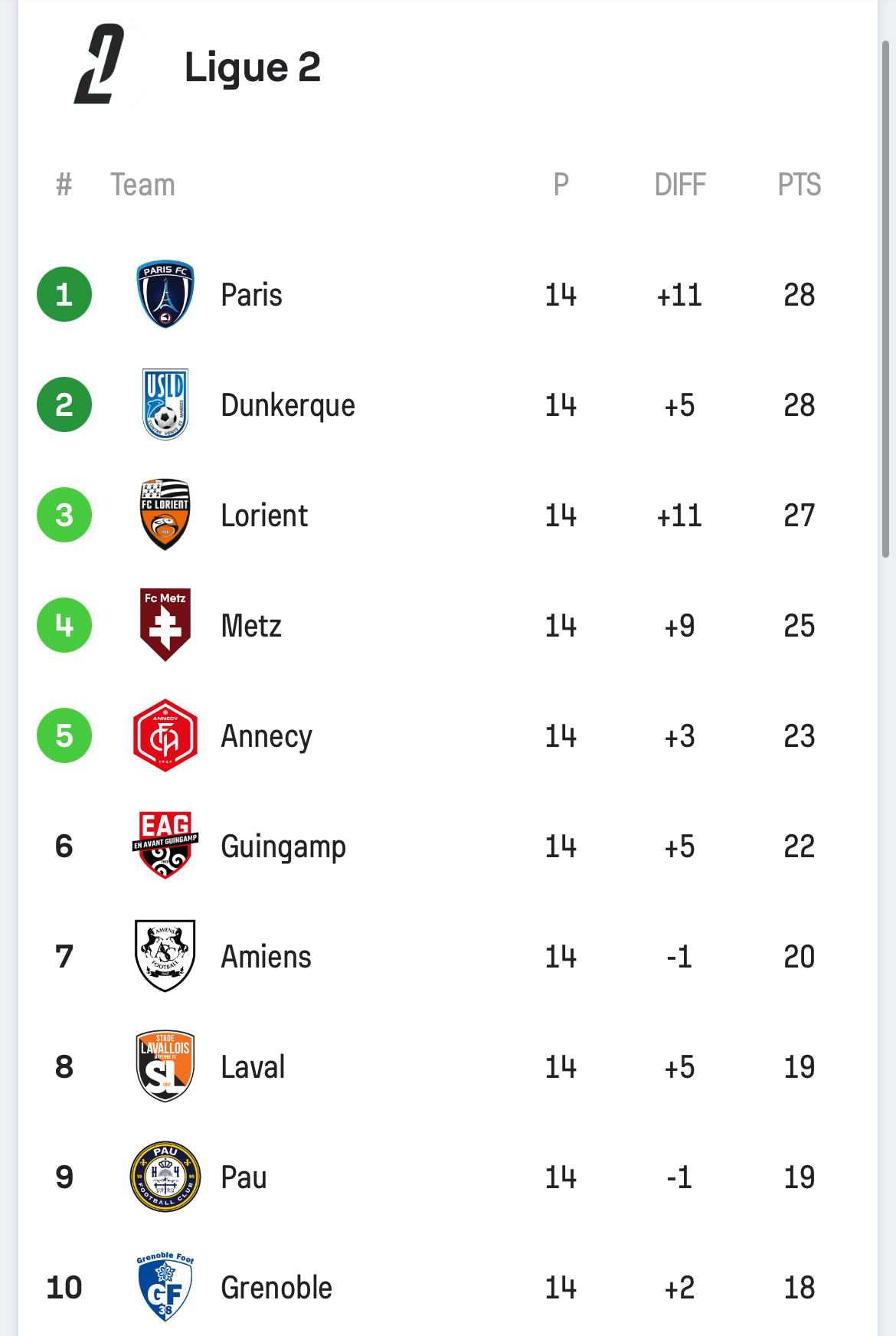Tap the FC Lorient badge

coord(165,515)
